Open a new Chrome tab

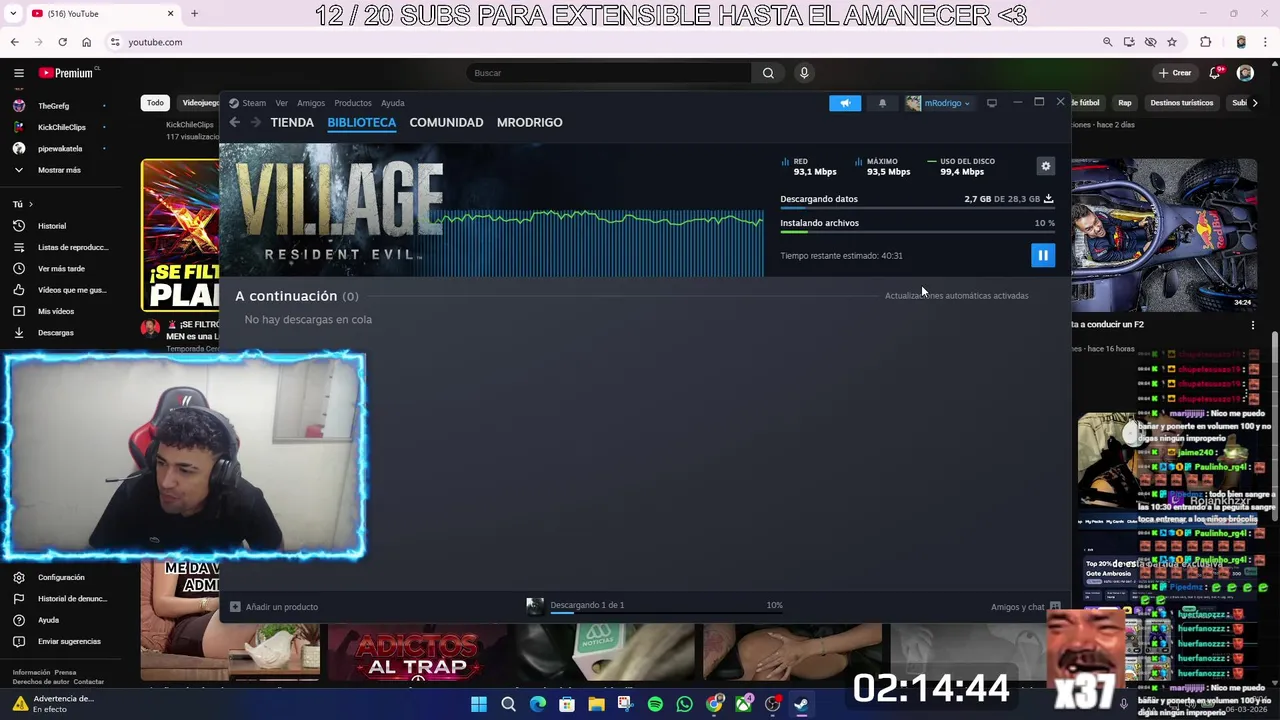pyautogui.click(x=194, y=14)
